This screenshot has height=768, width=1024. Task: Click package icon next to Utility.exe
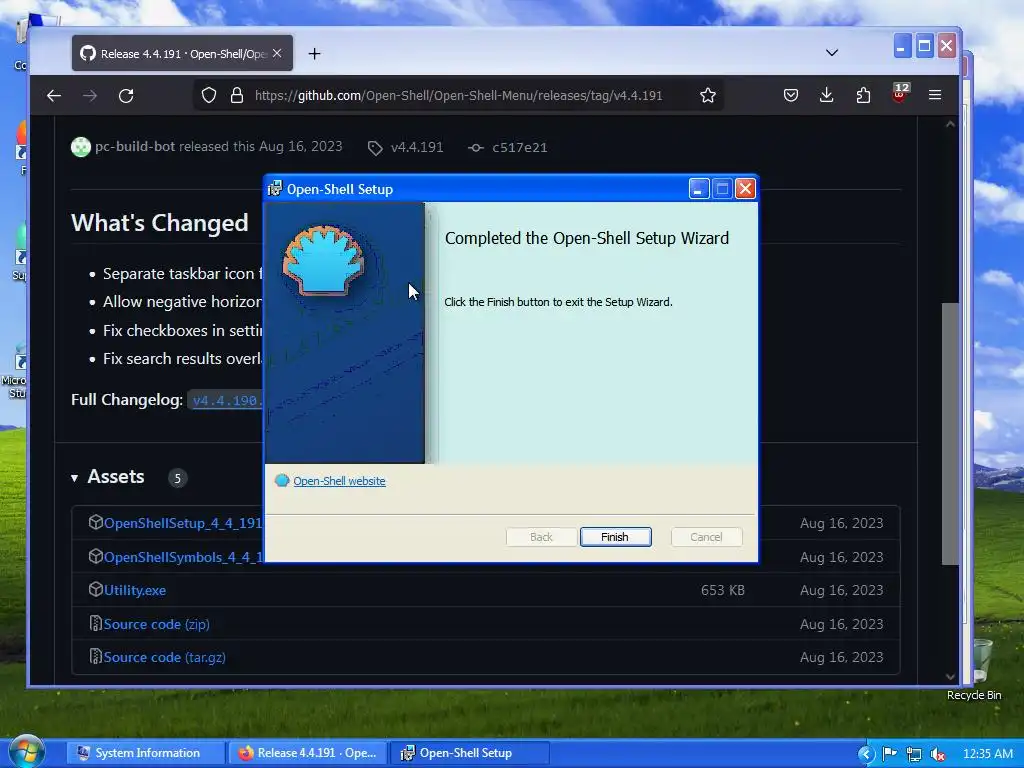click(x=95, y=589)
